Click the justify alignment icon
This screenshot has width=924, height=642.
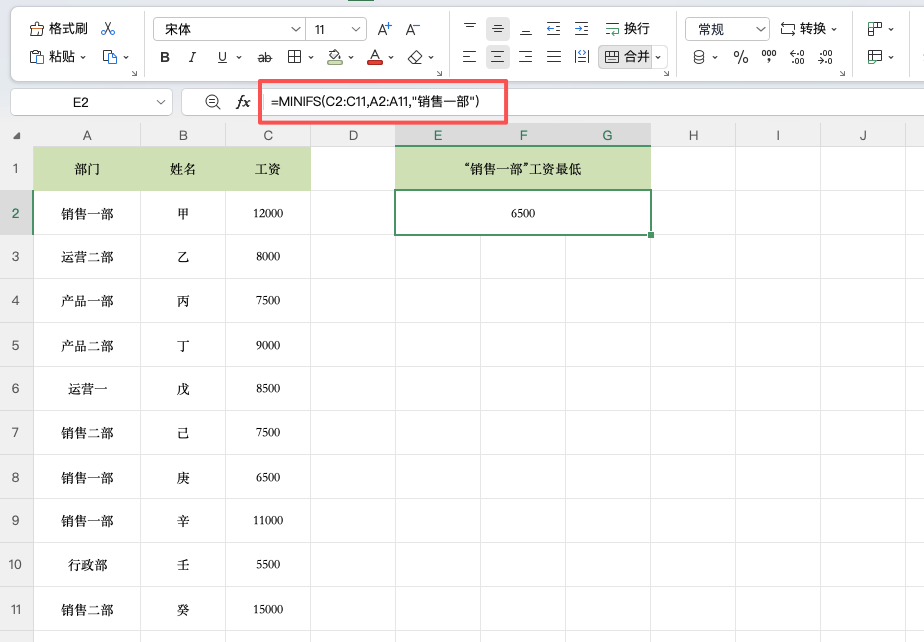tap(554, 57)
